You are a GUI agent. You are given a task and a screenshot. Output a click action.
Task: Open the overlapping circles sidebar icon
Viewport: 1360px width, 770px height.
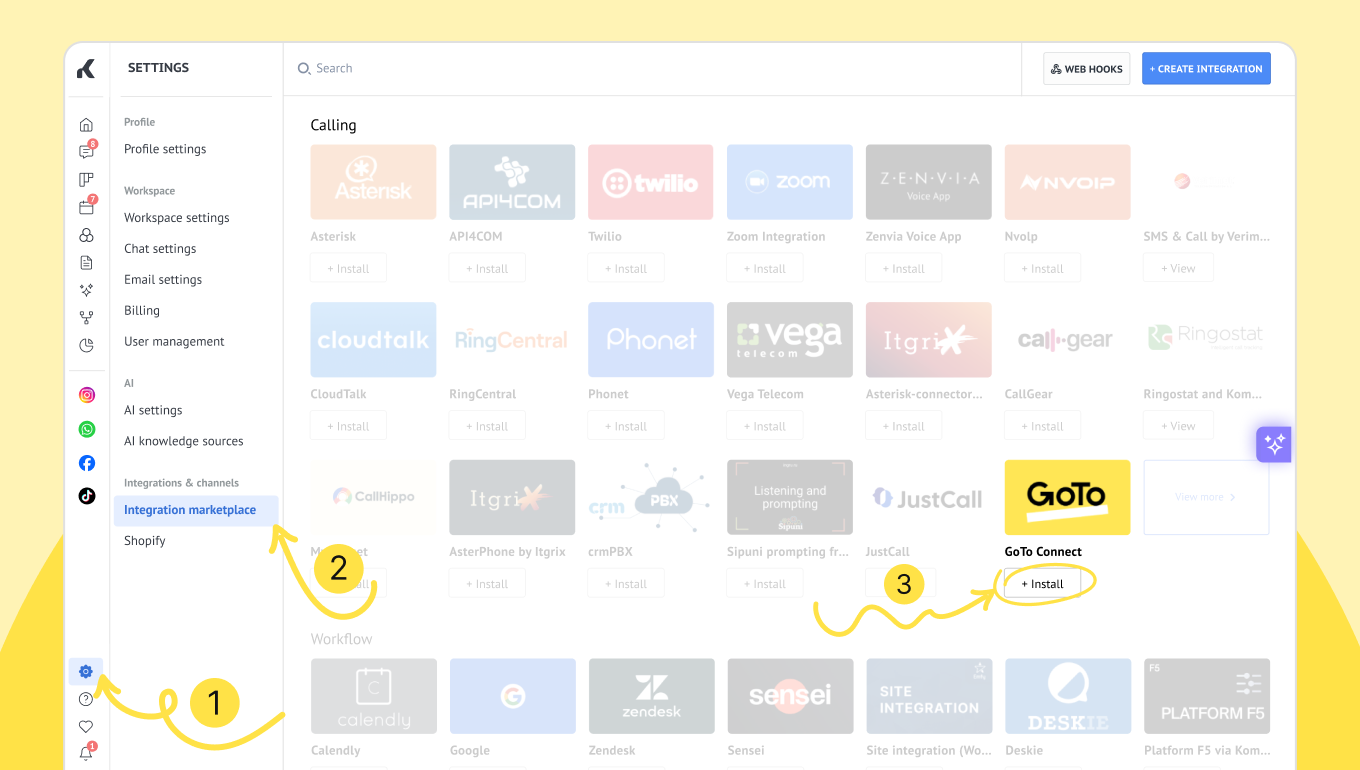click(x=86, y=235)
